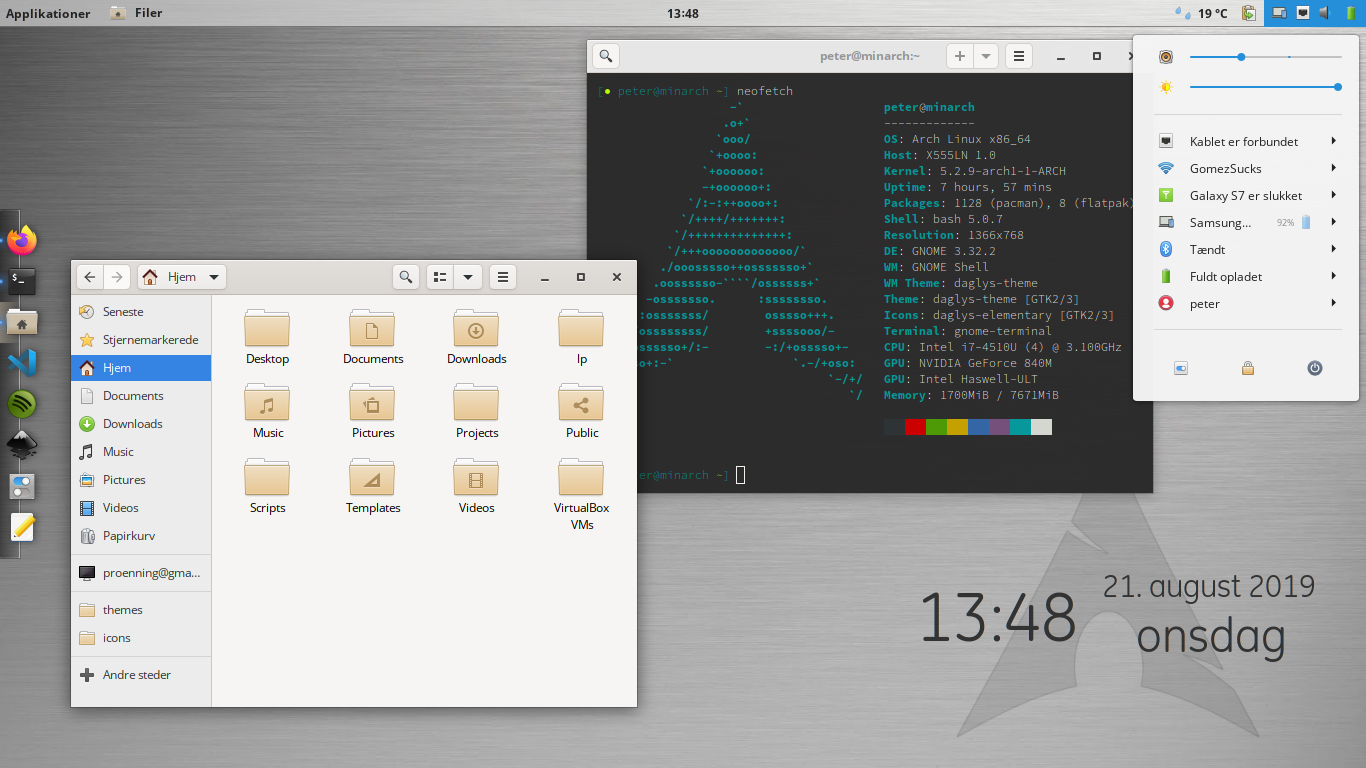Click the search icon in the terminal header
The width and height of the screenshot is (1366, 768).
(606, 56)
